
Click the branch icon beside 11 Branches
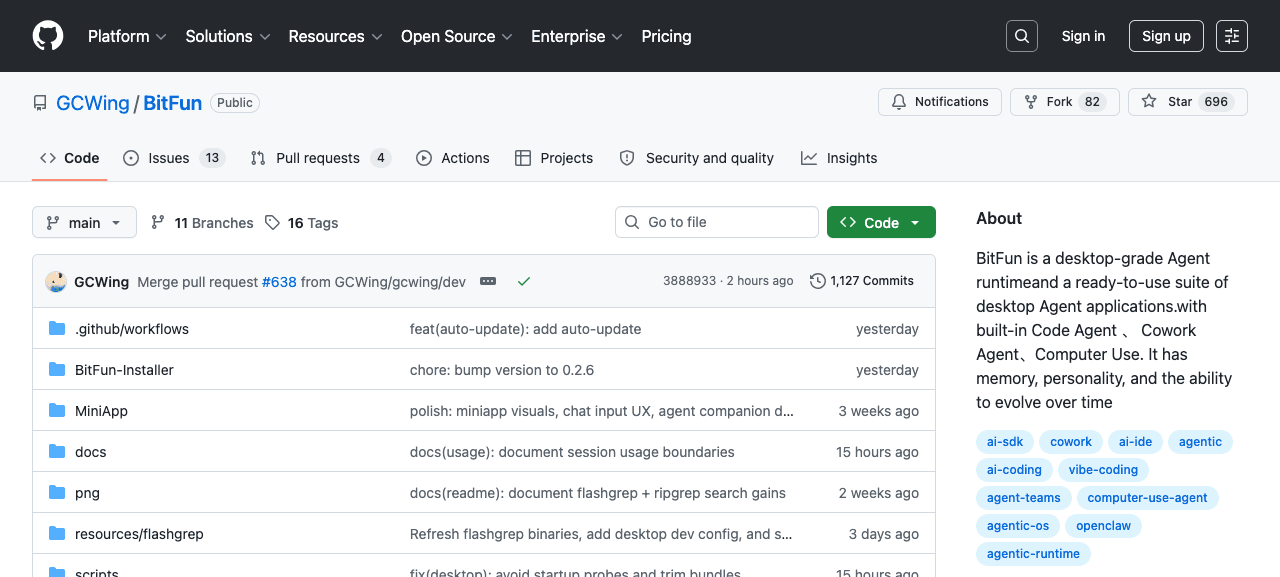click(158, 222)
